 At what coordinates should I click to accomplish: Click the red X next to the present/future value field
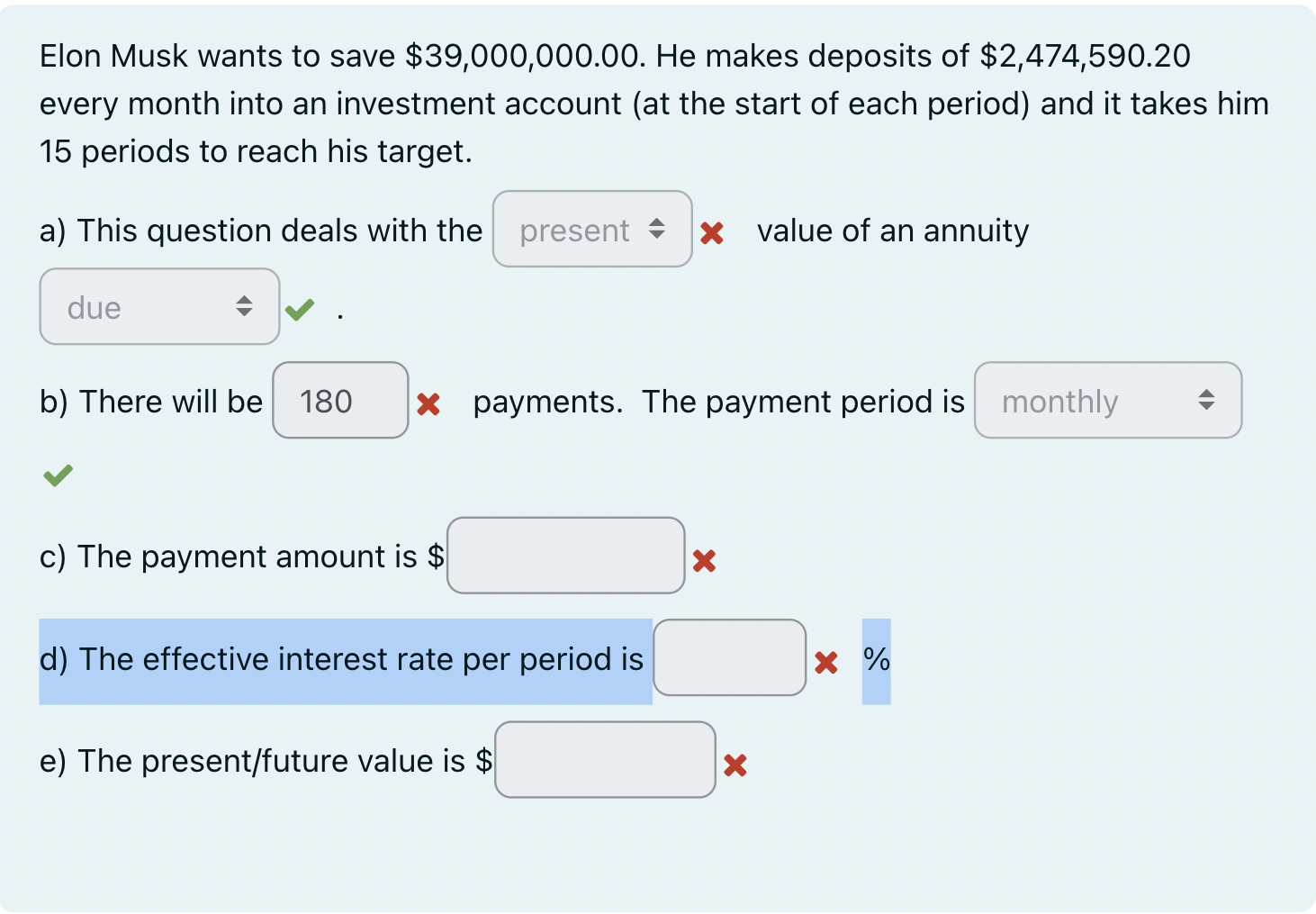(x=735, y=766)
